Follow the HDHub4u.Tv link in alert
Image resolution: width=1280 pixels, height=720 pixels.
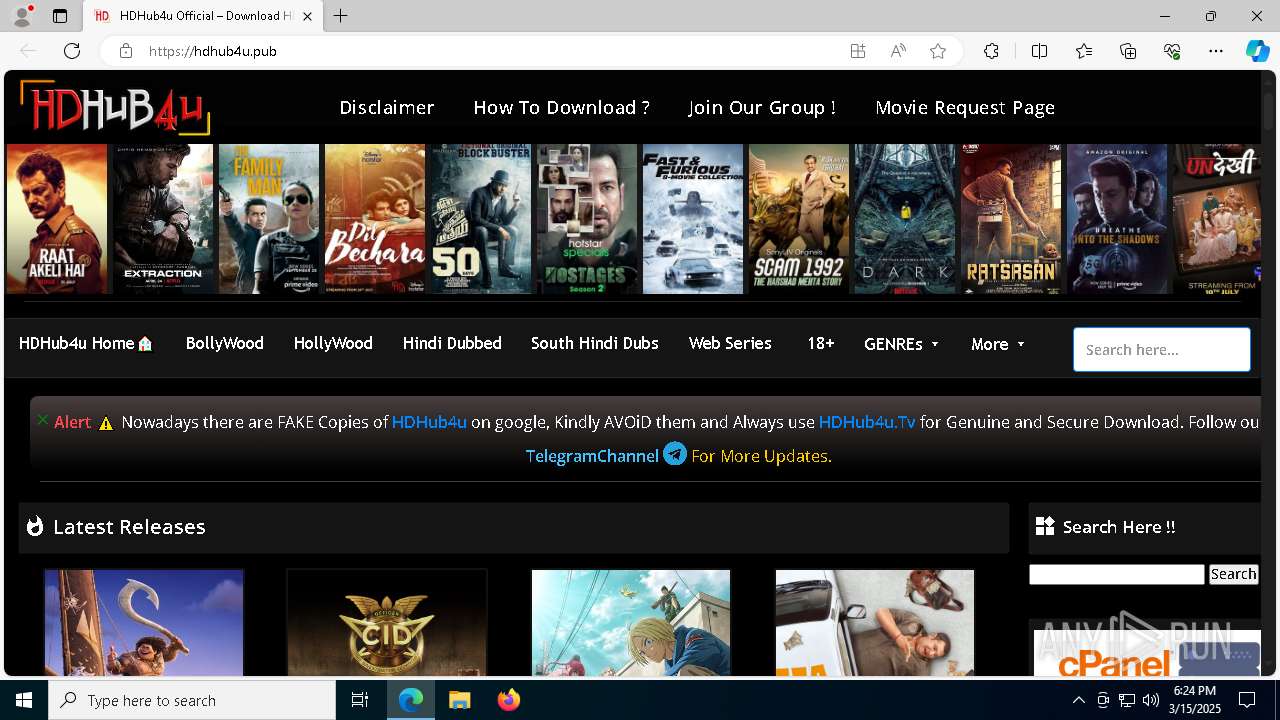point(867,422)
